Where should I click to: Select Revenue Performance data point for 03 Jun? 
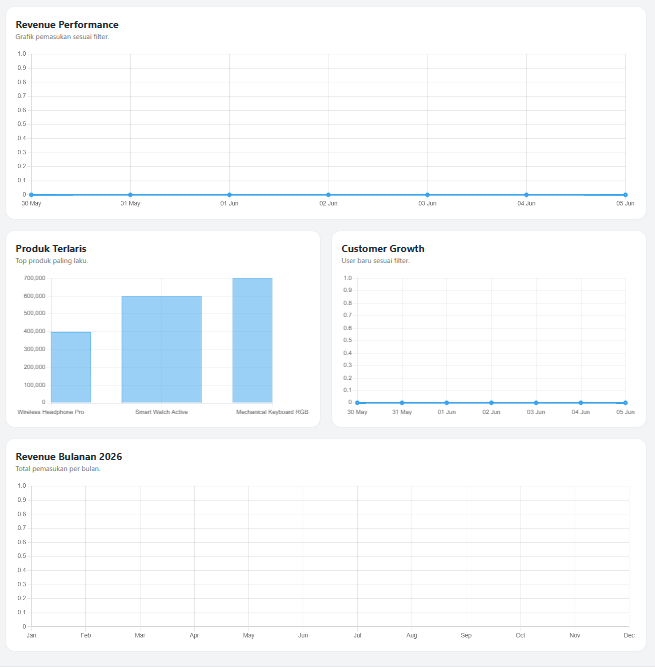point(427,195)
